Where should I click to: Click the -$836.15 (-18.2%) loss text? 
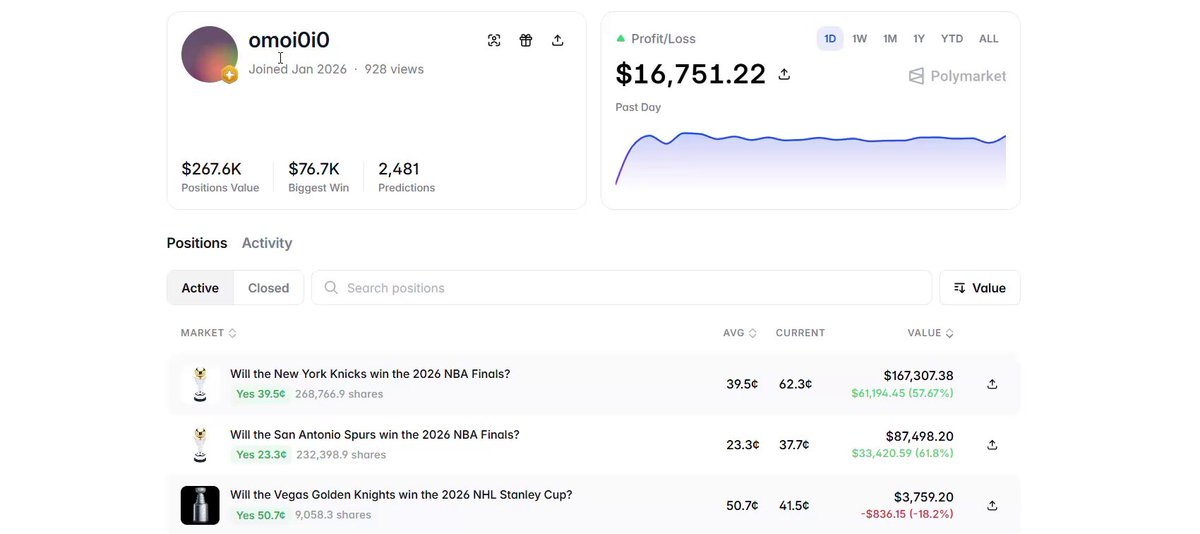(x=907, y=514)
